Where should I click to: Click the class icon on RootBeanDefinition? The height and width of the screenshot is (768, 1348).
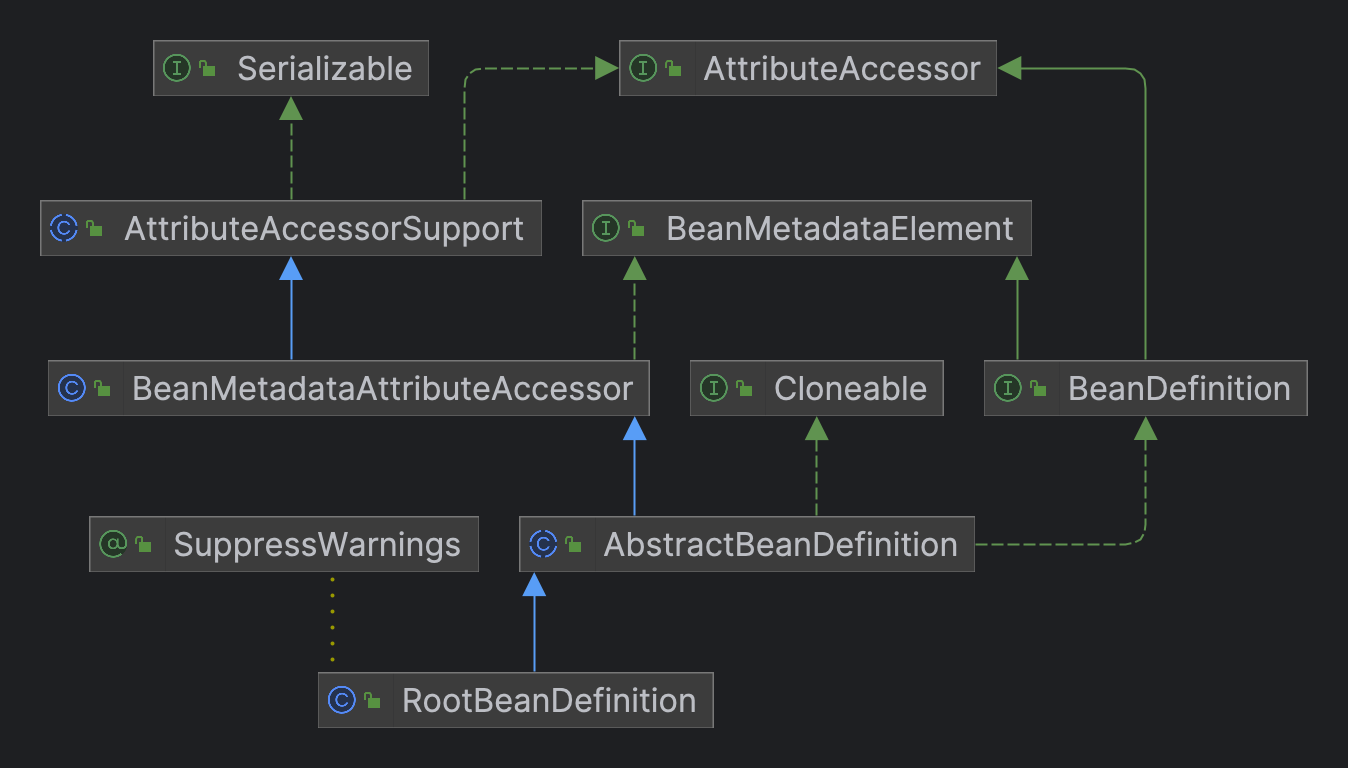click(x=341, y=700)
